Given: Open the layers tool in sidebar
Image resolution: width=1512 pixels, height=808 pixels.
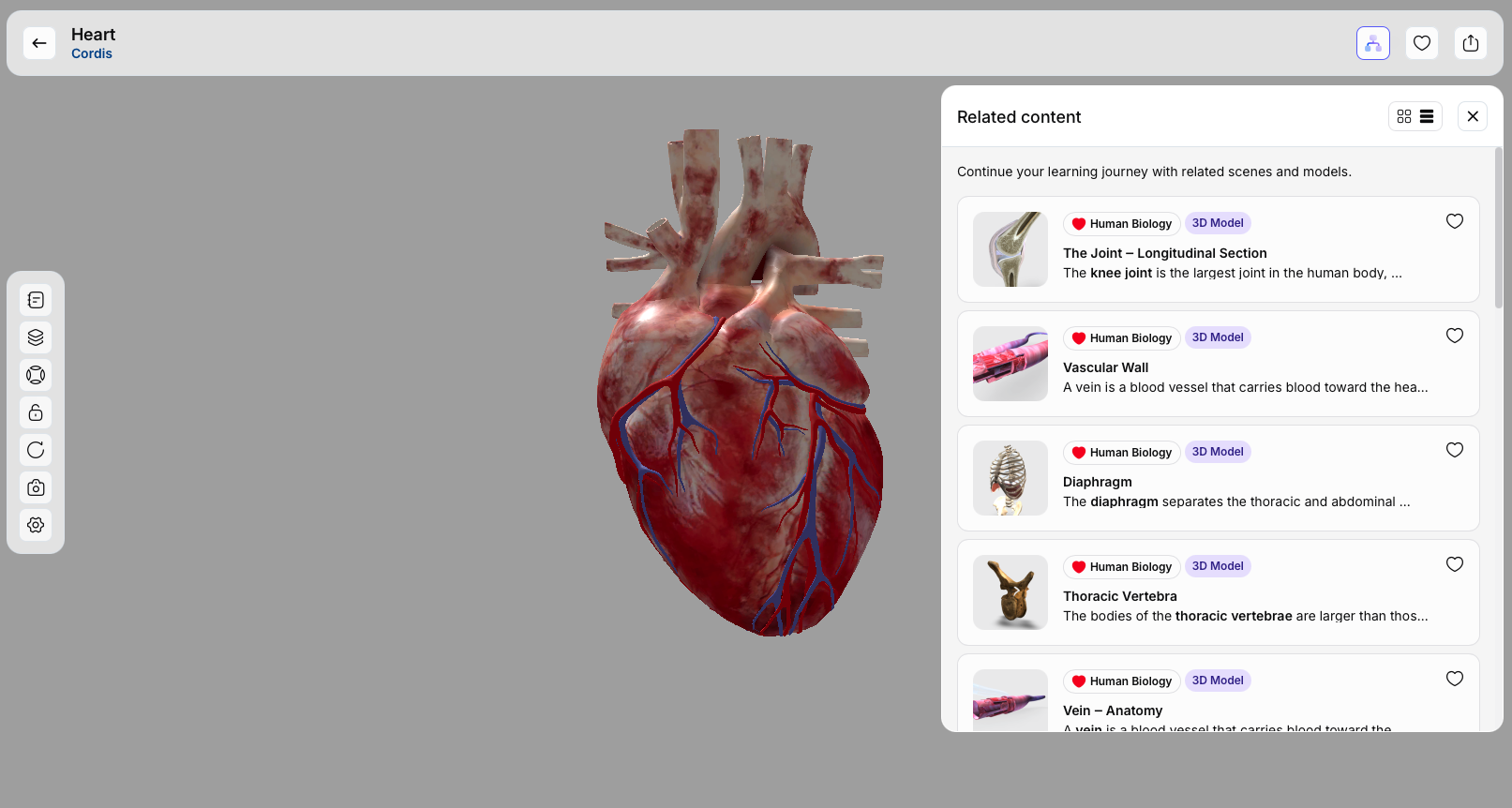Looking at the screenshot, I should (36, 337).
